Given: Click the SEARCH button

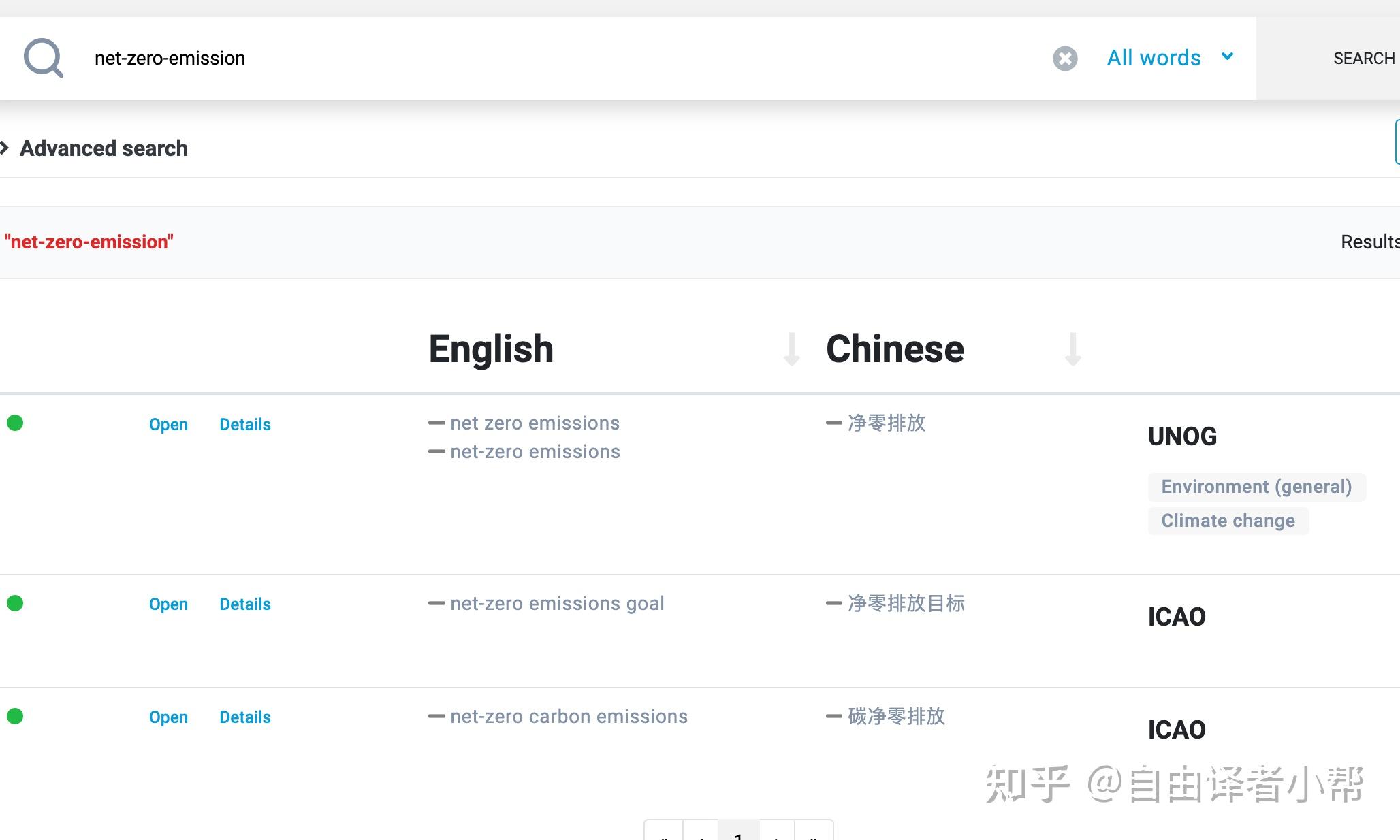Looking at the screenshot, I should point(1363,59).
